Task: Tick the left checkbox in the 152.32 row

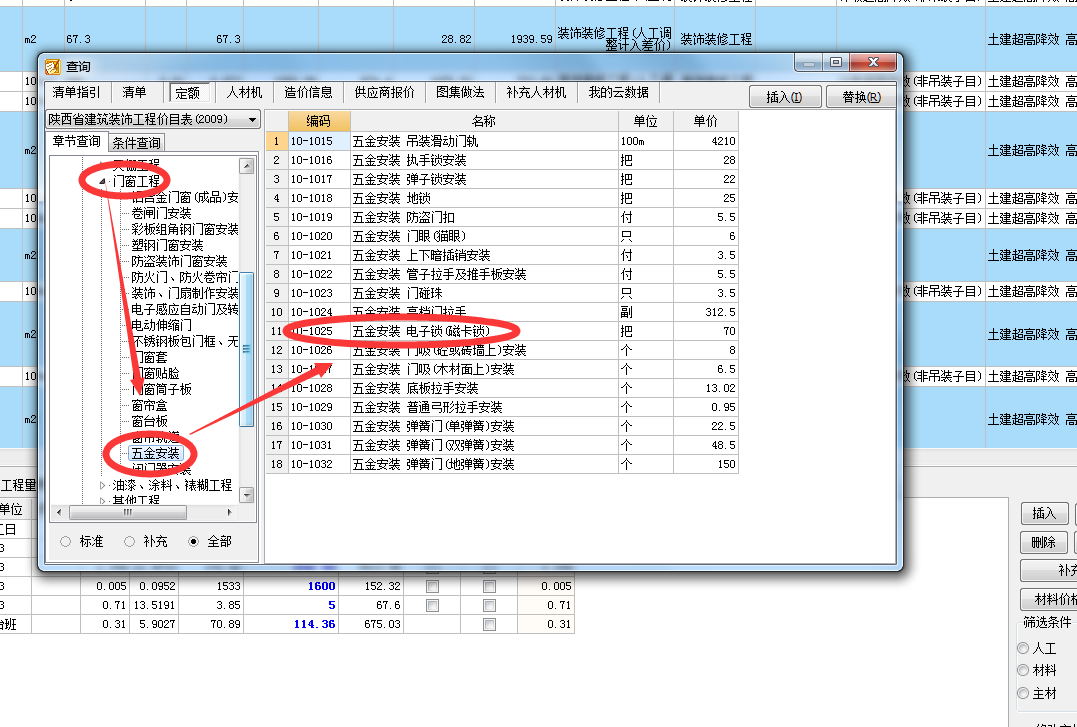Action: pos(432,587)
